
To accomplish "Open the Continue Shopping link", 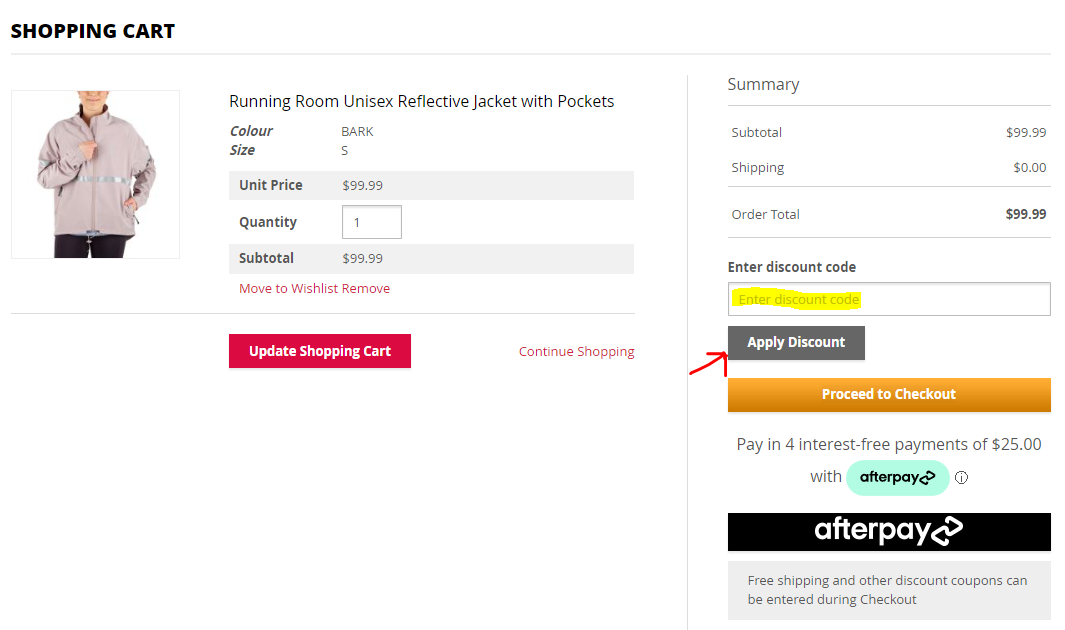I will click(x=577, y=352).
